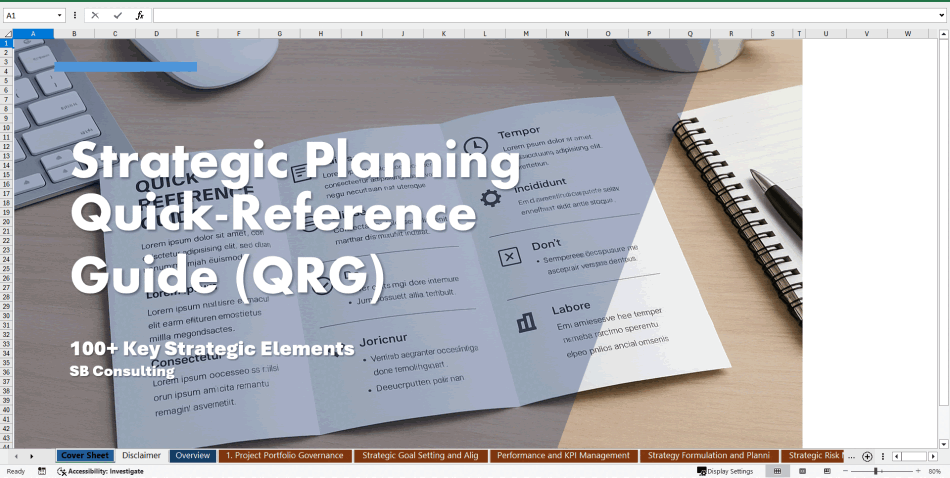Screen dimensions: 950x478
Task: Click the zoom in plus button
Action: (x=918, y=471)
